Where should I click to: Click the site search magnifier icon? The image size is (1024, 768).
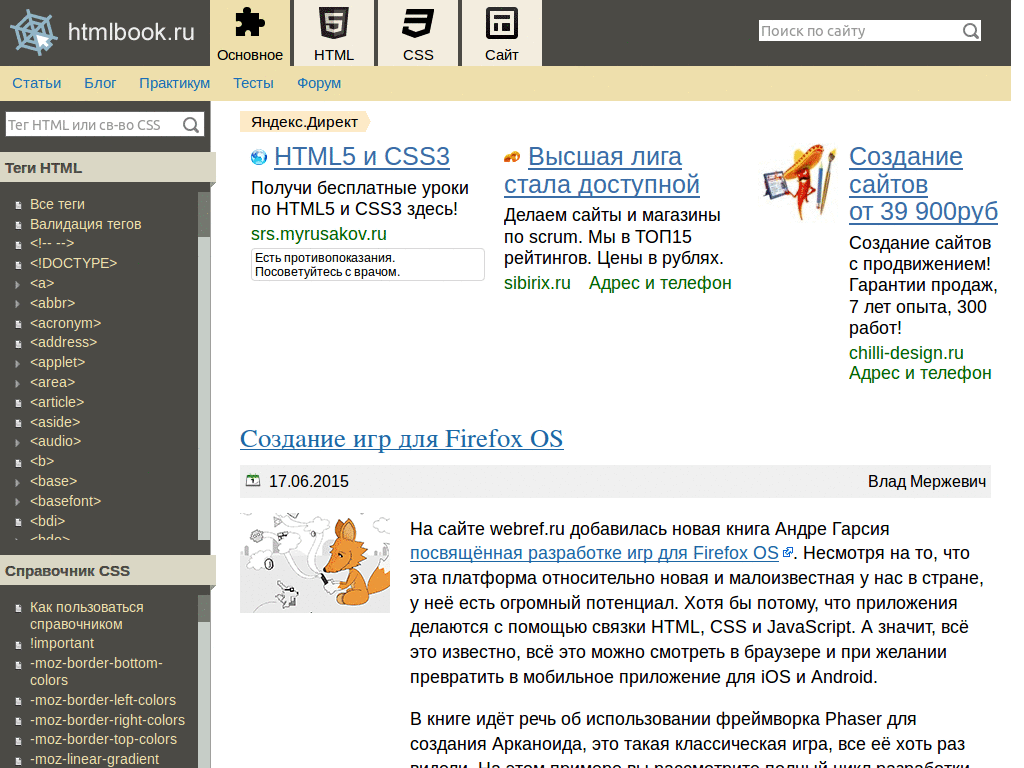pos(971,31)
